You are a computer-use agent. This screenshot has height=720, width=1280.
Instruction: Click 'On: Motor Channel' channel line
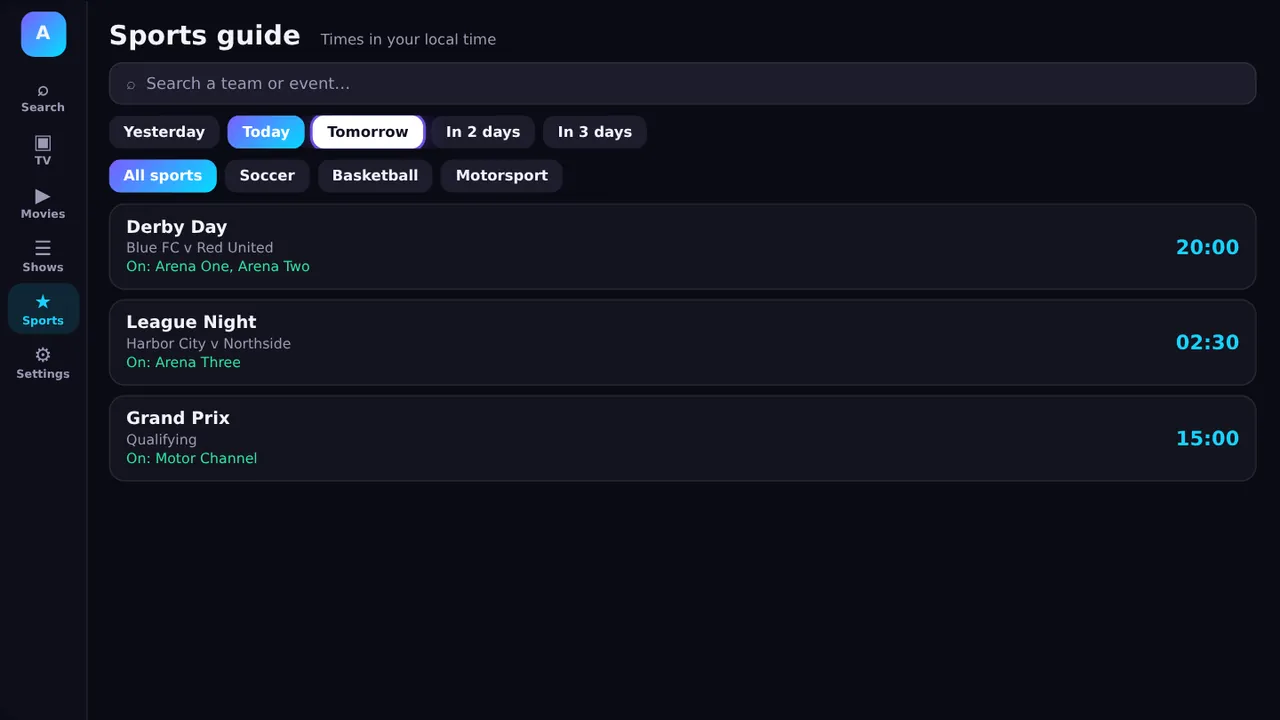tap(192, 459)
